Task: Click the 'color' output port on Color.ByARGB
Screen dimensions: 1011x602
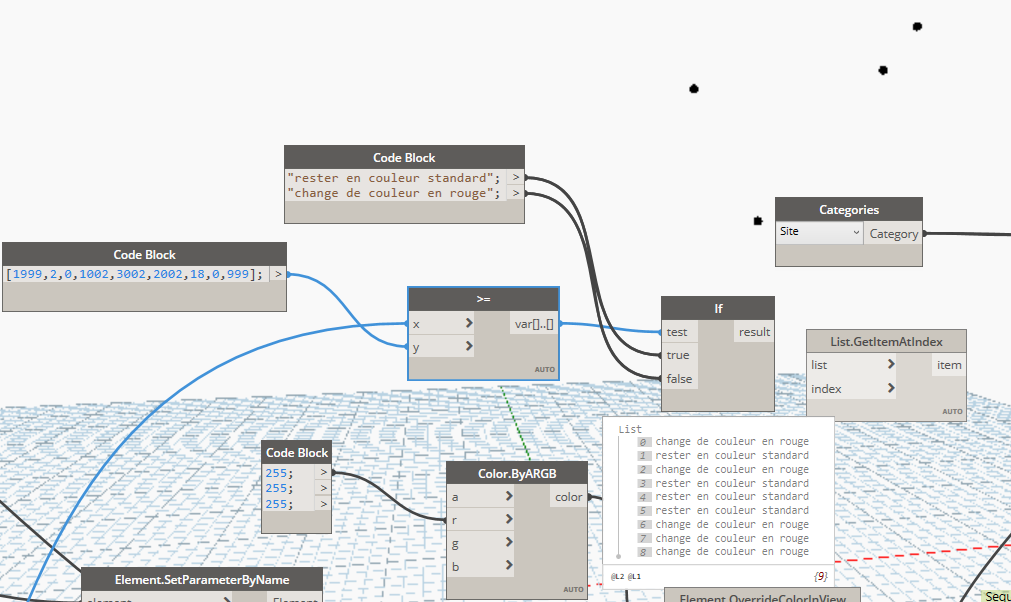Action: point(568,497)
